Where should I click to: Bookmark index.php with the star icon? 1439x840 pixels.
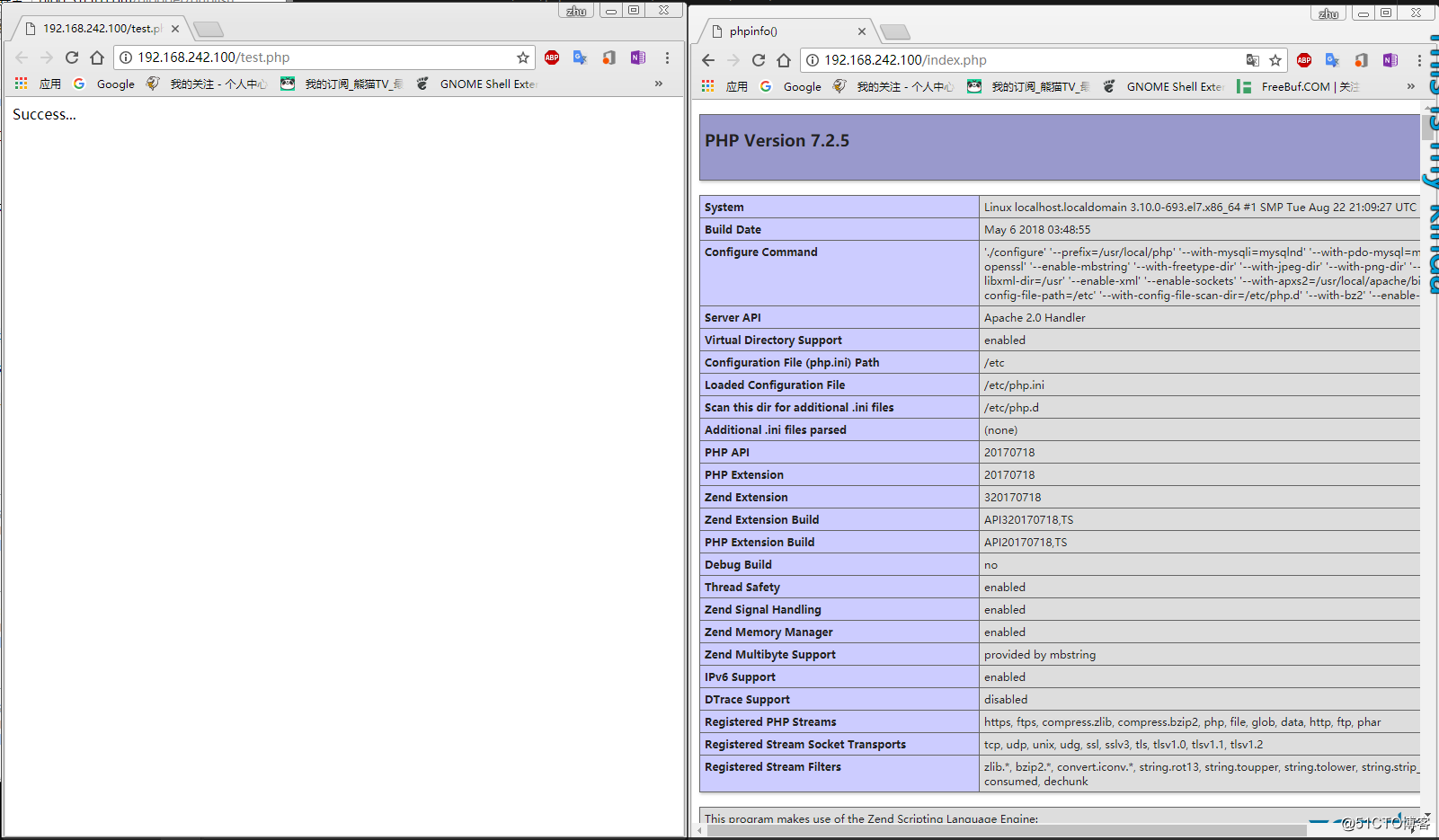1275,60
